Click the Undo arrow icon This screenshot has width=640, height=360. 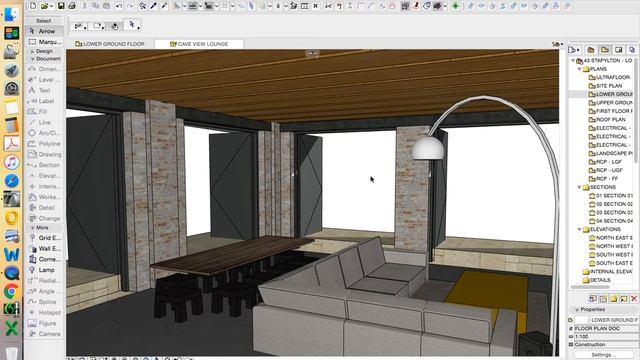coord(119,6)
